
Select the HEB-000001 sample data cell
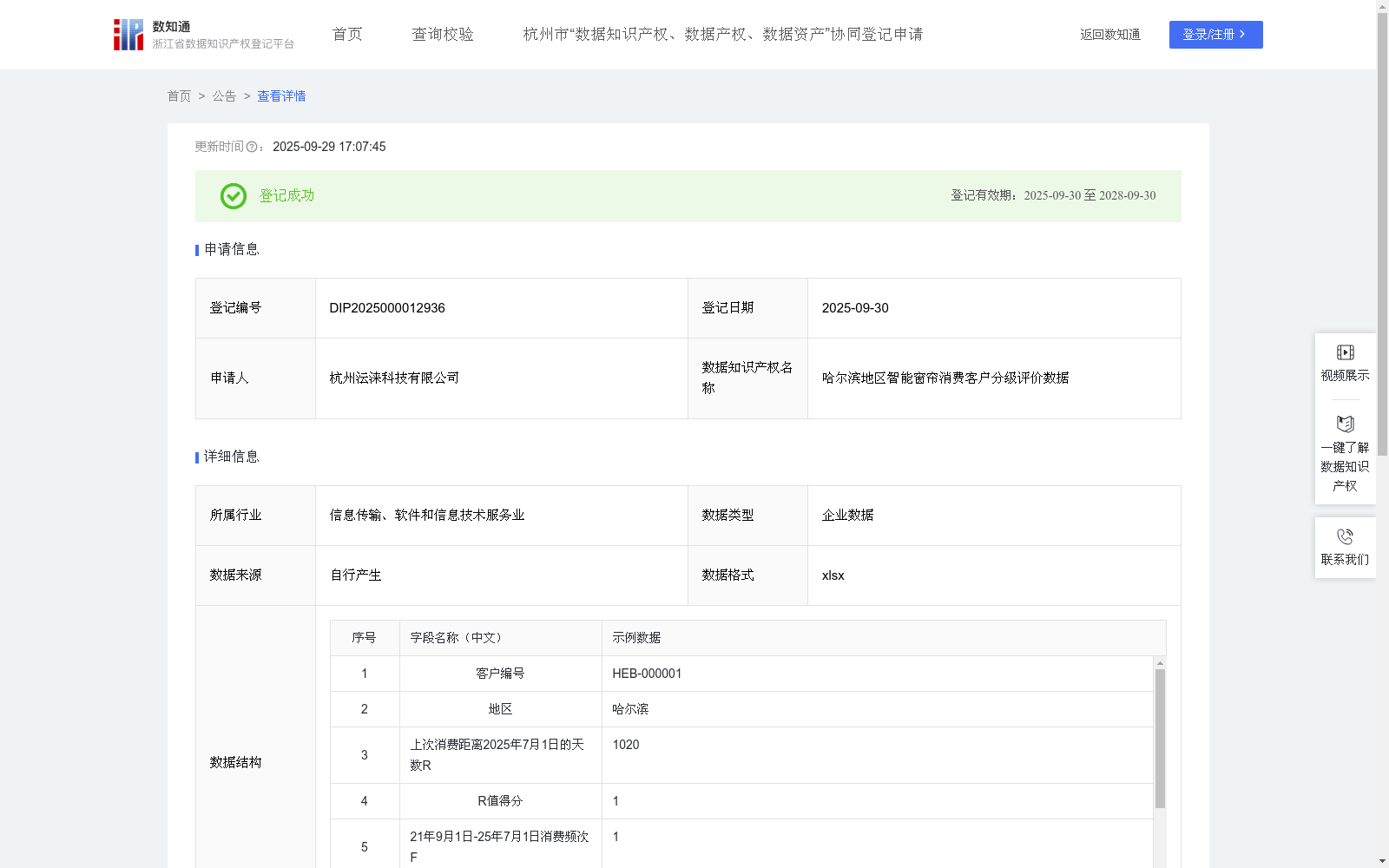pyautogui.click(x=647, y=673)
